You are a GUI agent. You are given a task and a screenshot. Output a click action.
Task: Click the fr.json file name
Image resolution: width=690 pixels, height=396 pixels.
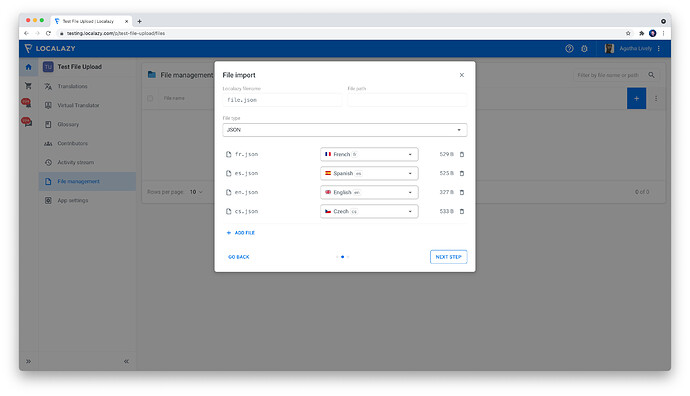tap(246, 154)
